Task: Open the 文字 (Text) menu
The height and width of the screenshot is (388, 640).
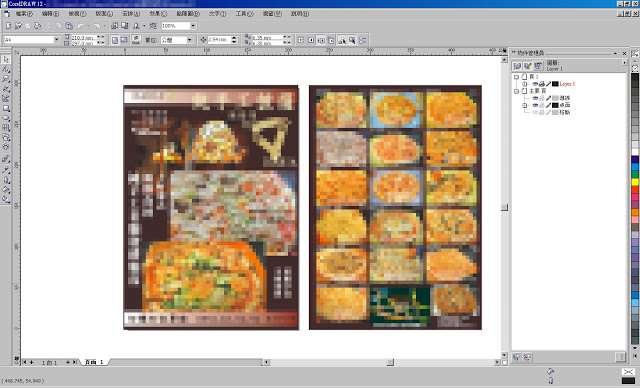Action: [x=217, y=13]
